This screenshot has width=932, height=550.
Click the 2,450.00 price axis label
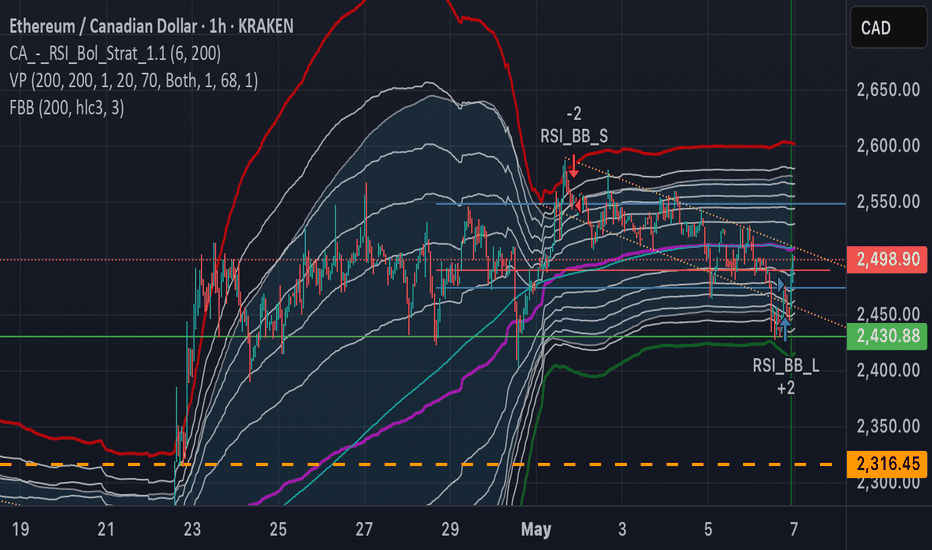pos(888,313)
